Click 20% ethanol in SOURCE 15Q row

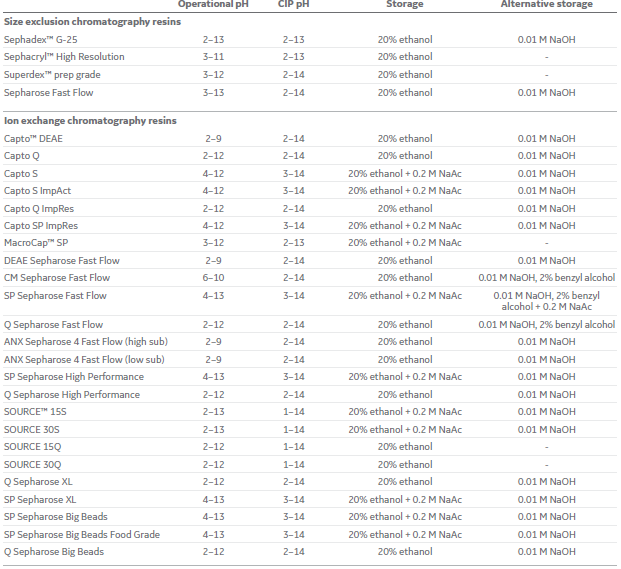[405, 447]
